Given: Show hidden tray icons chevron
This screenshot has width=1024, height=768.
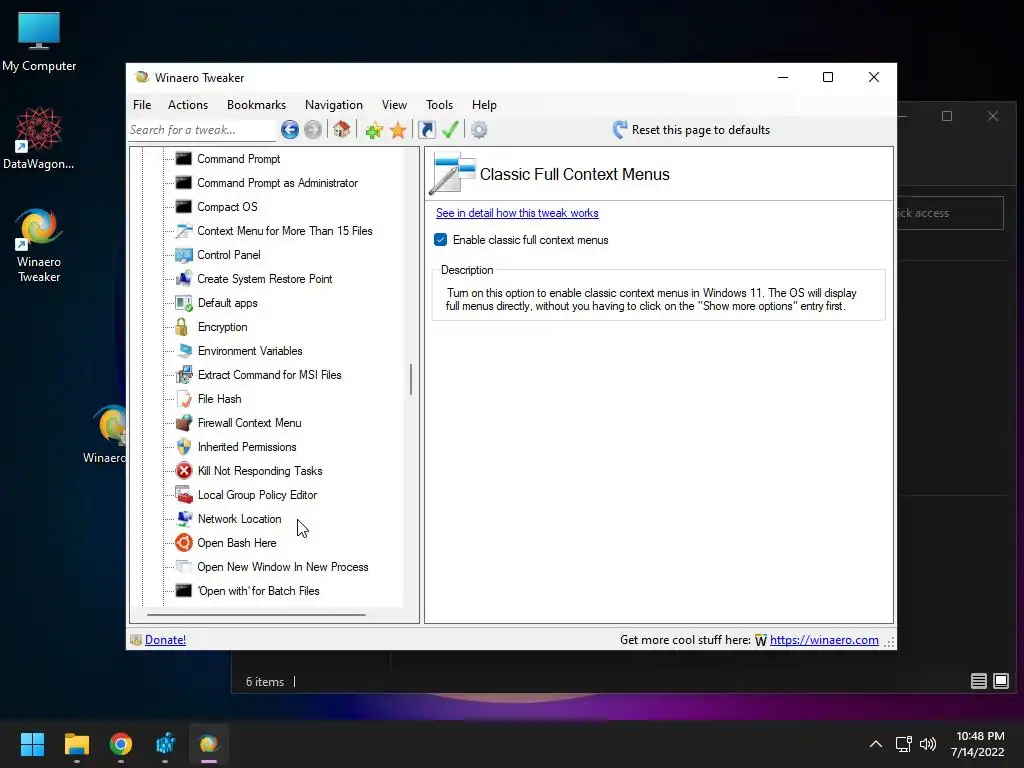Looking at the screenshot, I should coord(876,744).
